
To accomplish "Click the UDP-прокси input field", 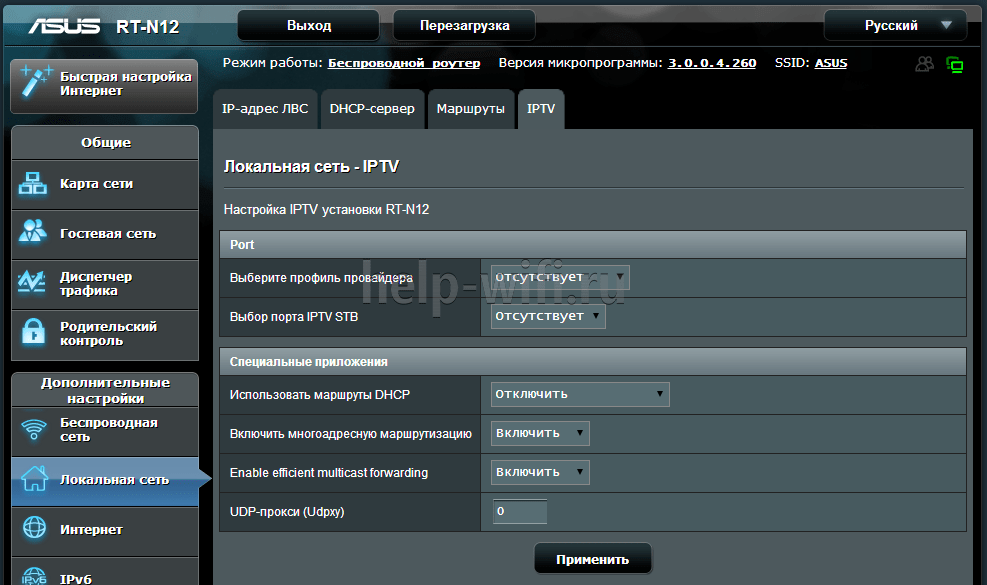I will [x=520, y=512].
